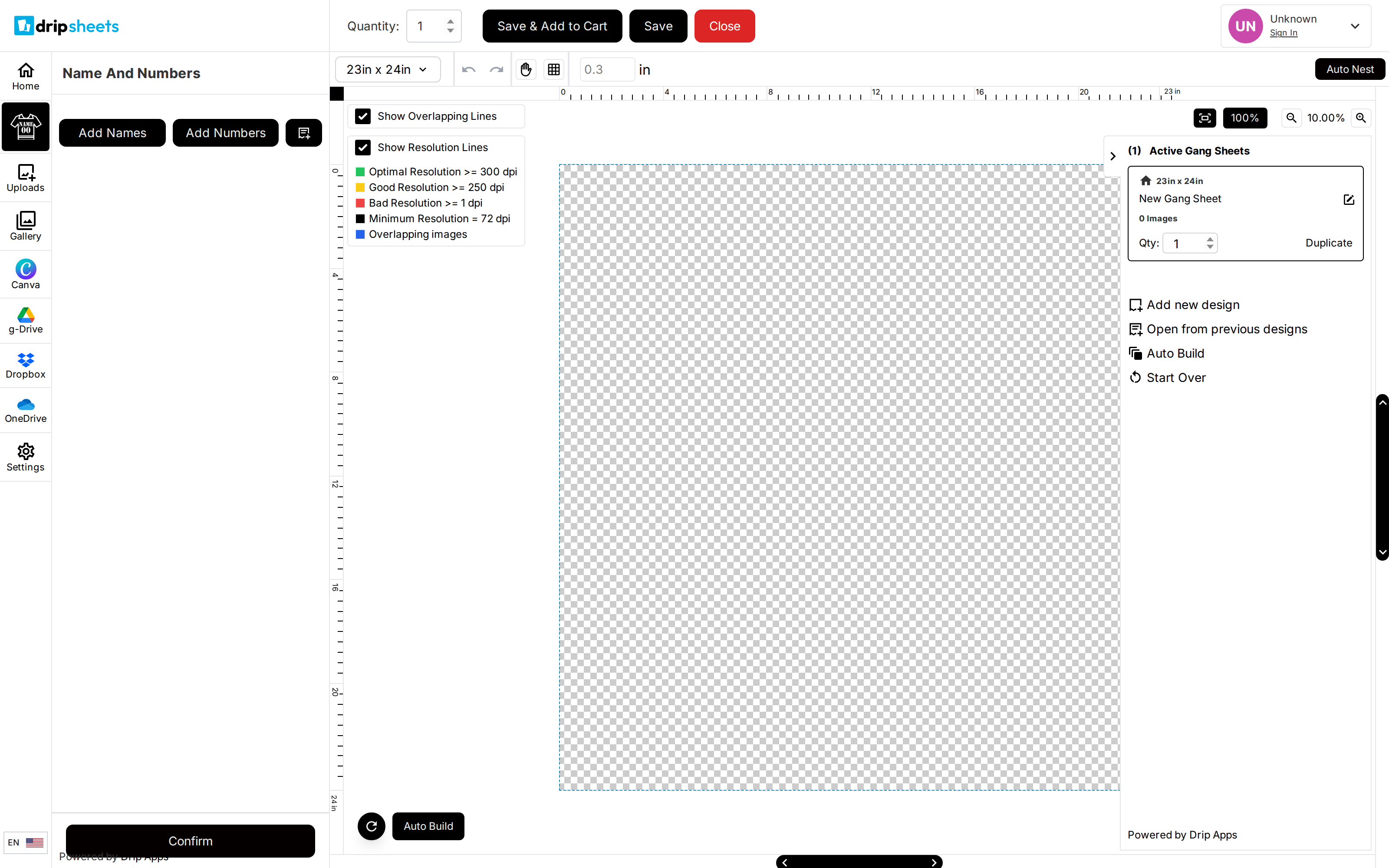This screenshot has height=868, width=1389.
Task: Increase the top Quantity stepper
Action: tap(451, 21)
